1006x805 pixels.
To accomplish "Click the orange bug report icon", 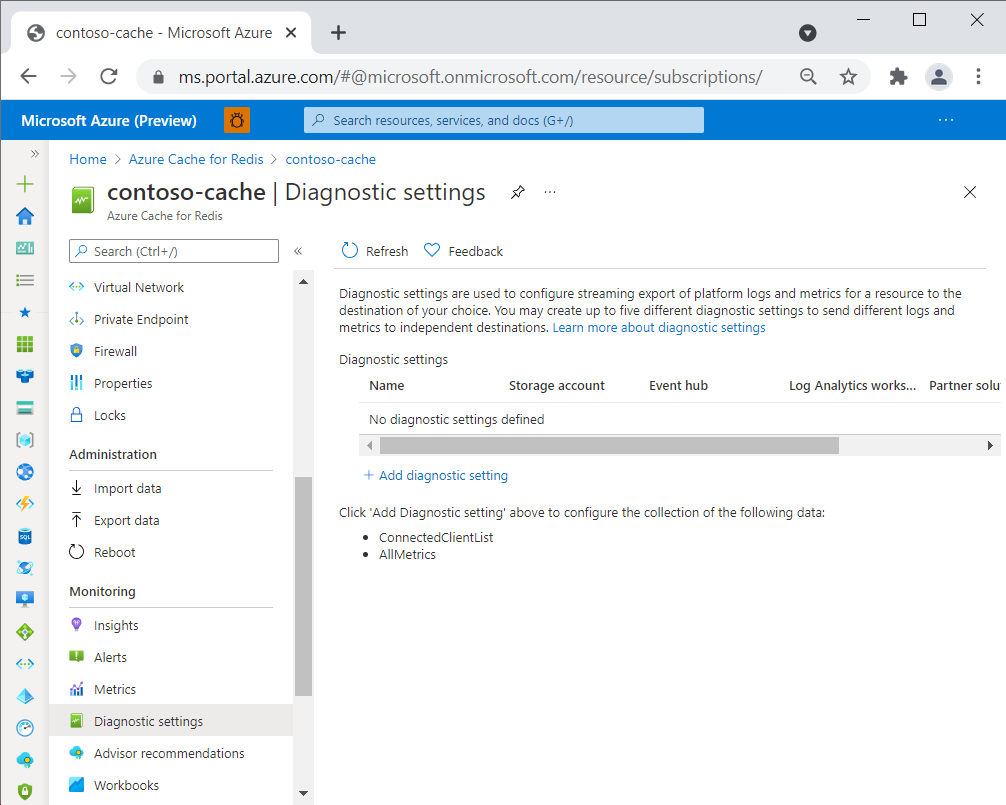I will pos(237,121).
